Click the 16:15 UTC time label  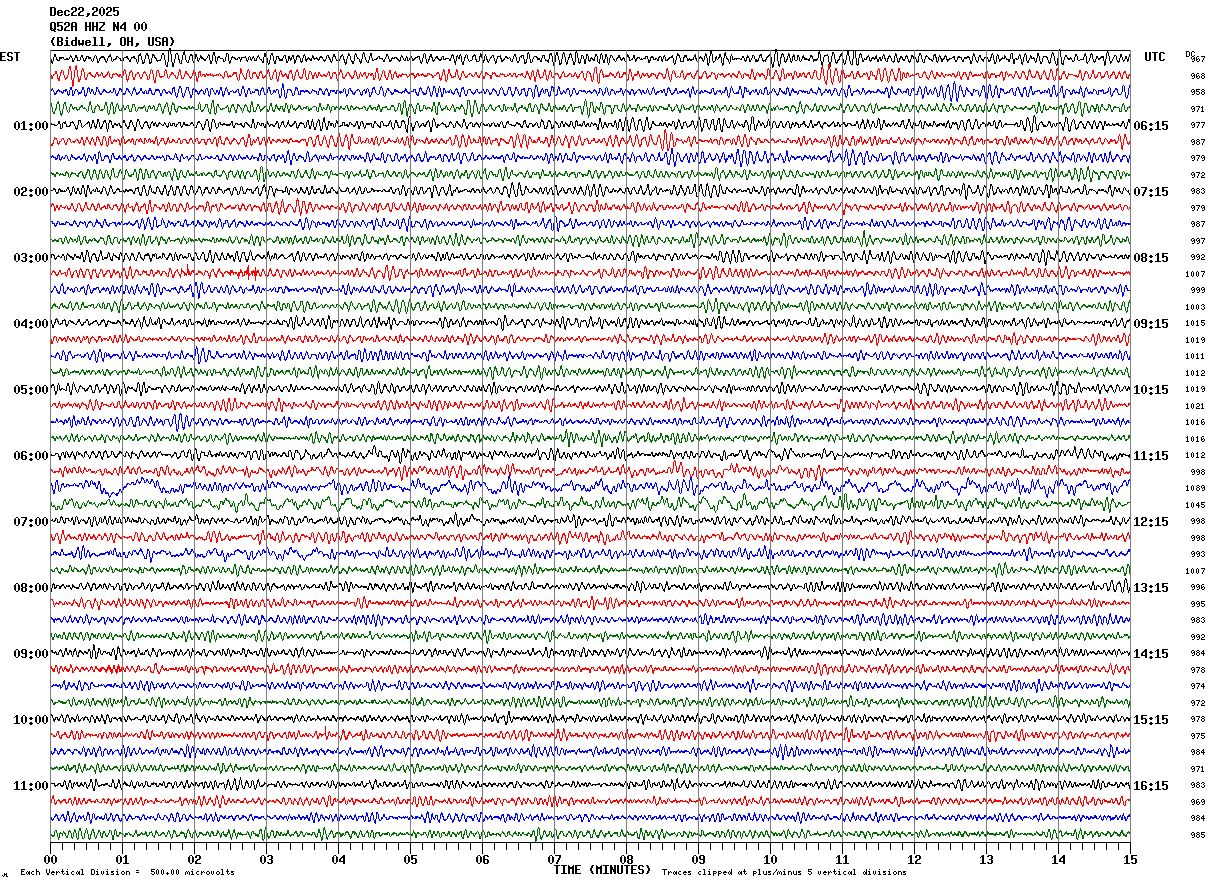[1151, 786]
